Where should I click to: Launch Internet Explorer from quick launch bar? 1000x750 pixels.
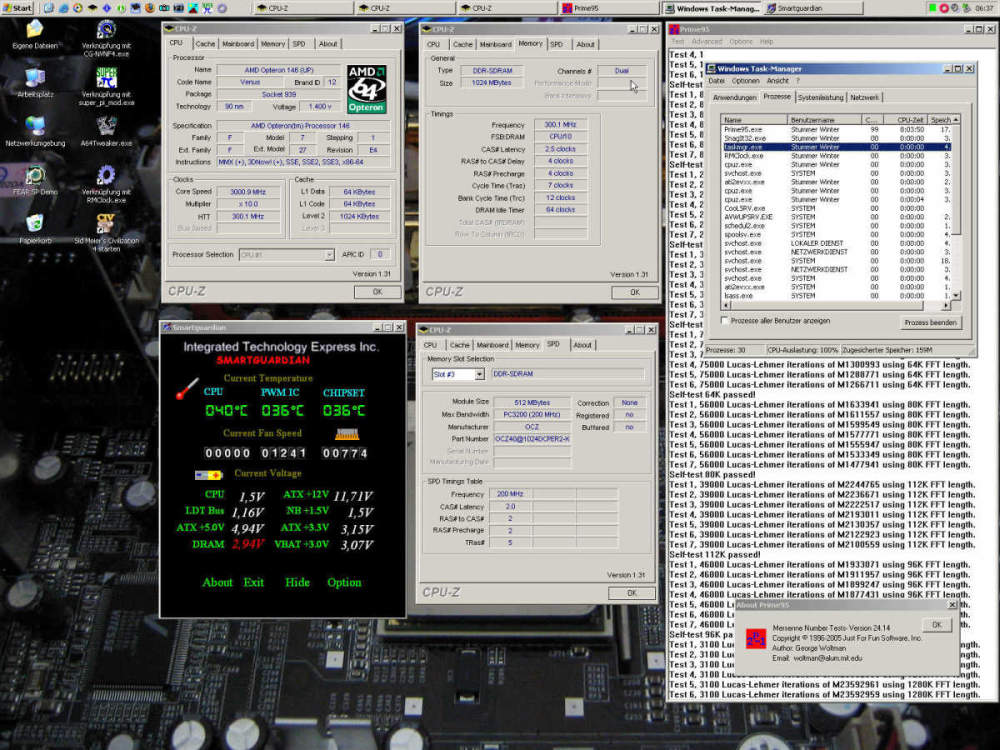click(64, 8)
